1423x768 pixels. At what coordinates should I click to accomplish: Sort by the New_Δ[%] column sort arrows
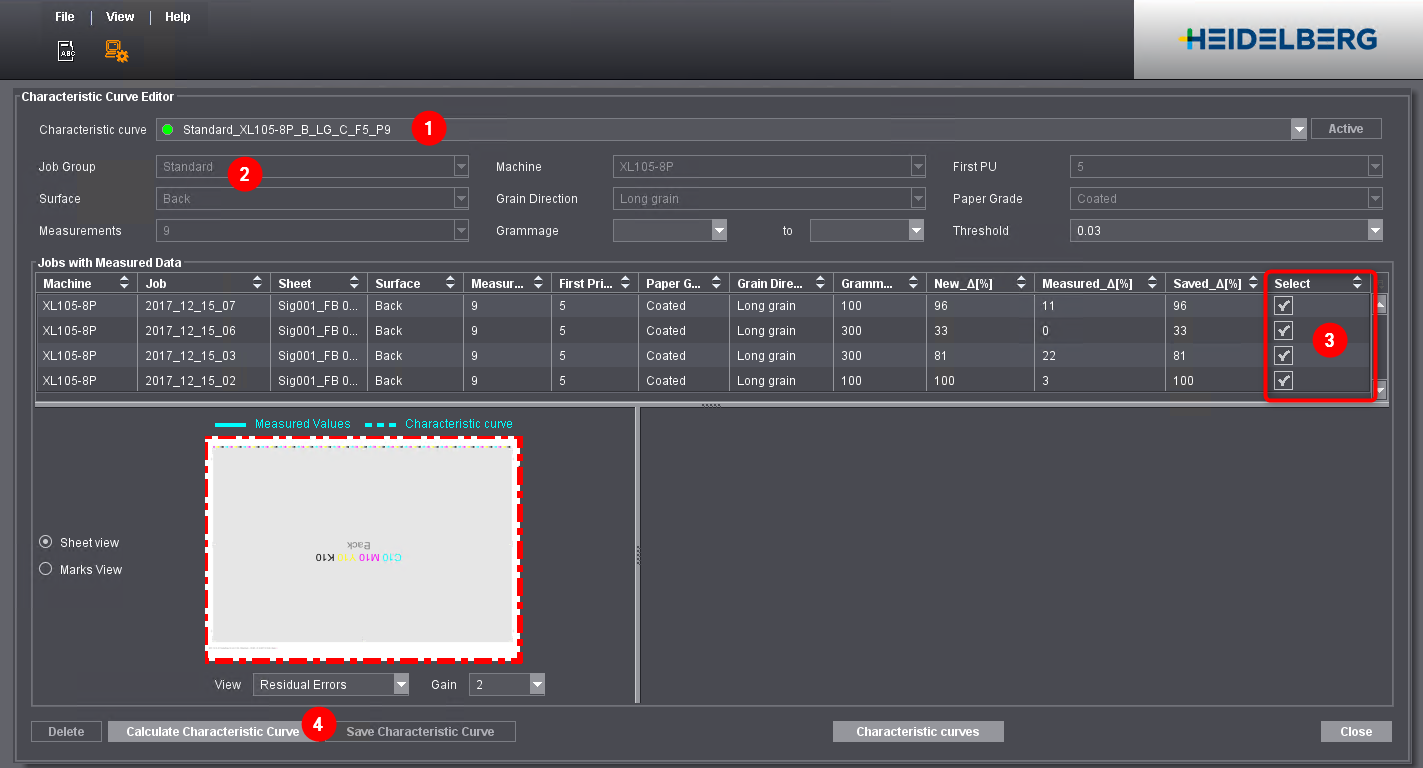[1020, 284]
